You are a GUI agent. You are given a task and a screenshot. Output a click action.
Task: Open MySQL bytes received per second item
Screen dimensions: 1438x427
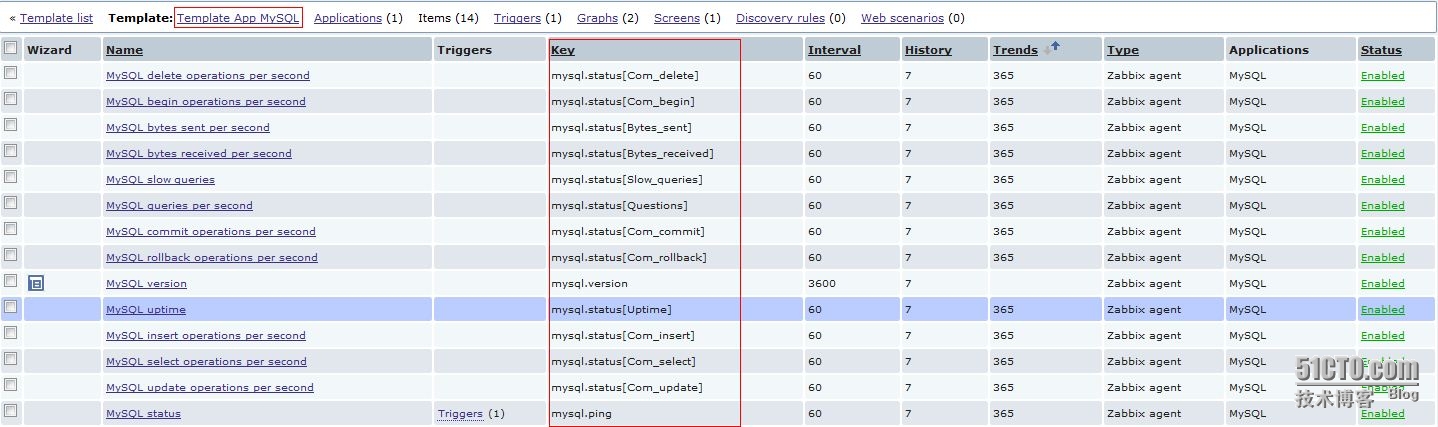click(199, 154)
